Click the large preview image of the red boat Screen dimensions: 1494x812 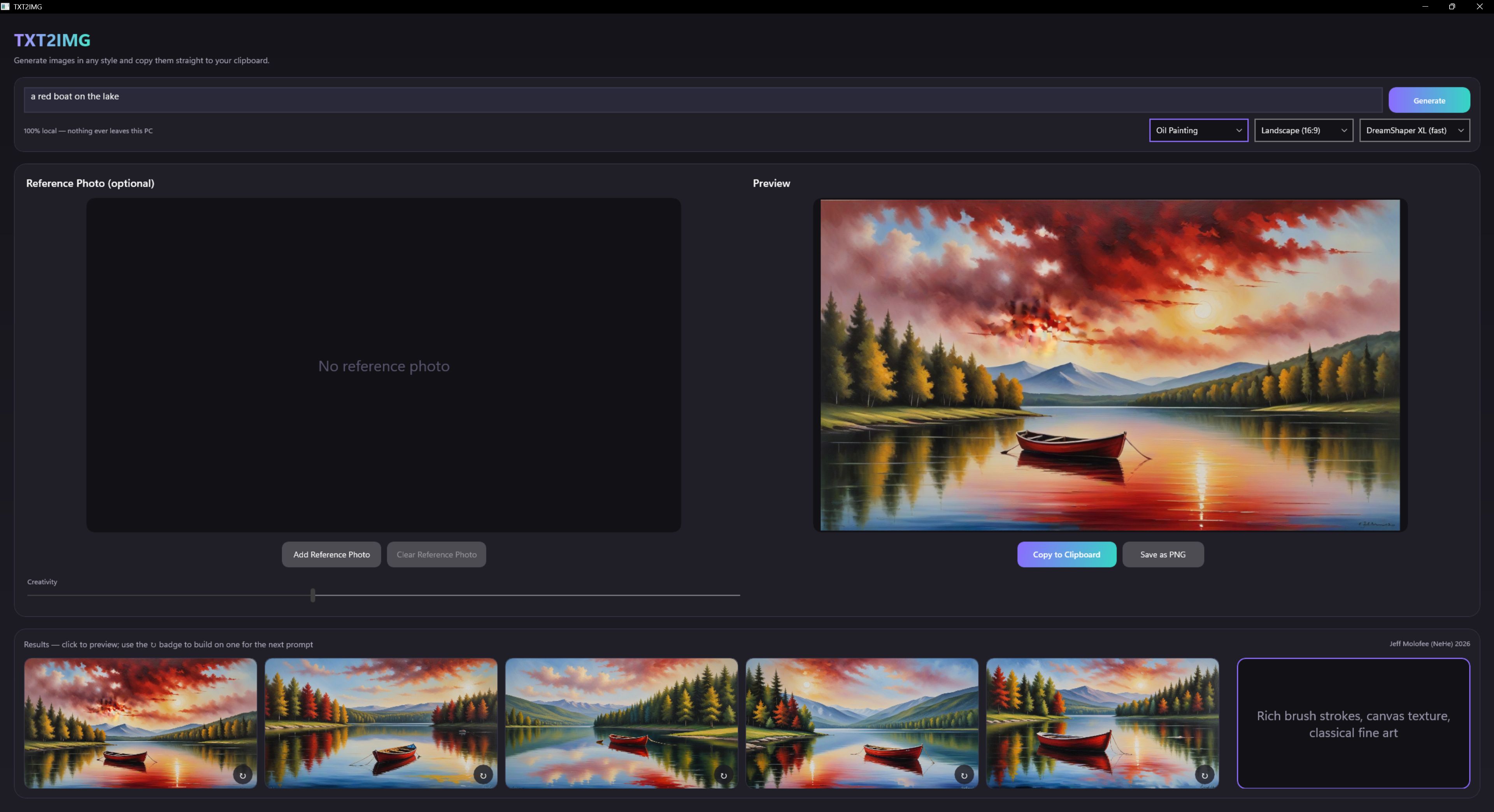(x=1110, y=365)
